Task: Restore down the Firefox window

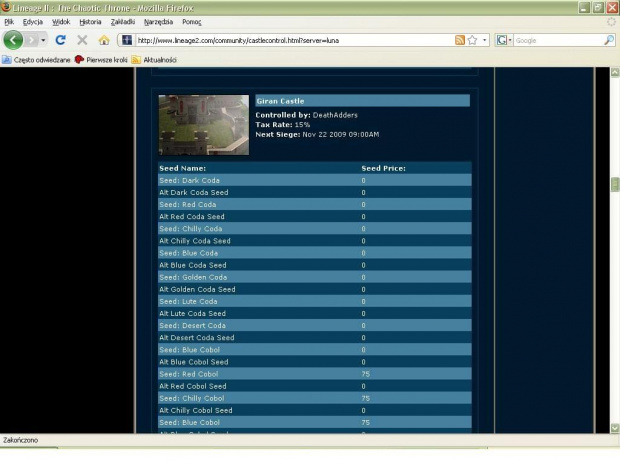Action: (x=598, y=8)
